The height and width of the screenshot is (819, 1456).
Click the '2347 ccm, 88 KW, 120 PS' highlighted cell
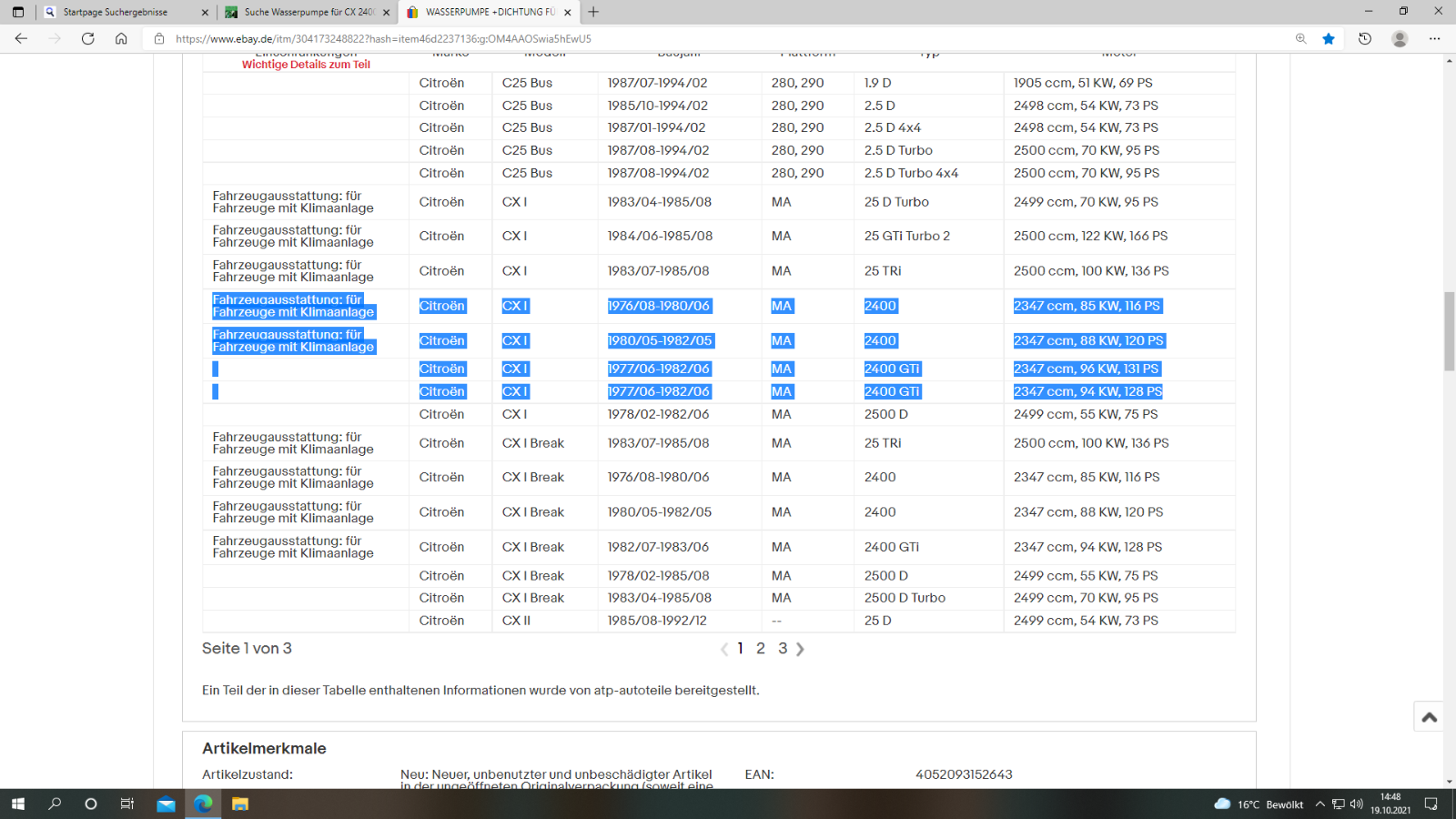(1088, 340)
